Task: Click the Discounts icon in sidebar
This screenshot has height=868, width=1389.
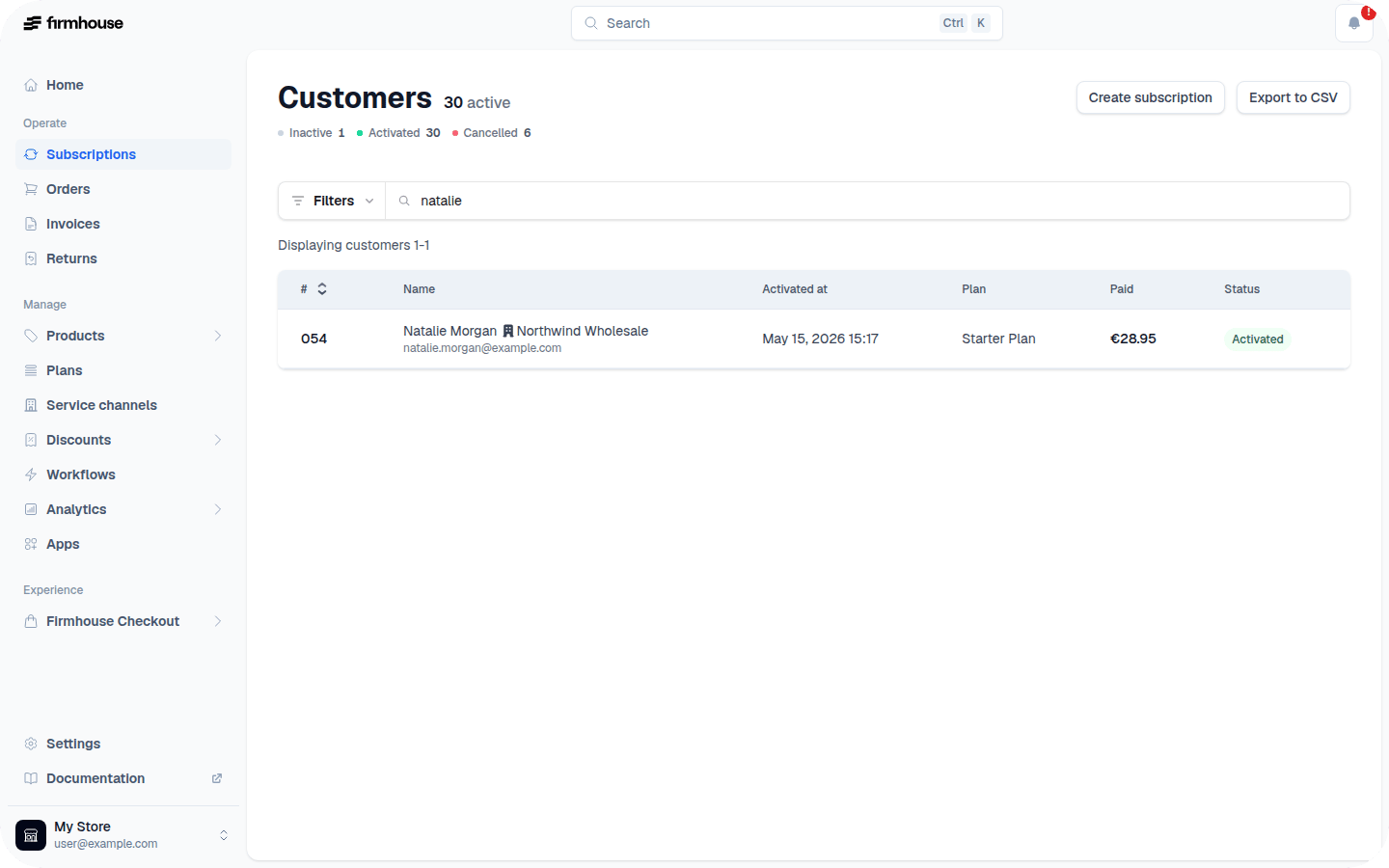Action: (x=31, y=440)
